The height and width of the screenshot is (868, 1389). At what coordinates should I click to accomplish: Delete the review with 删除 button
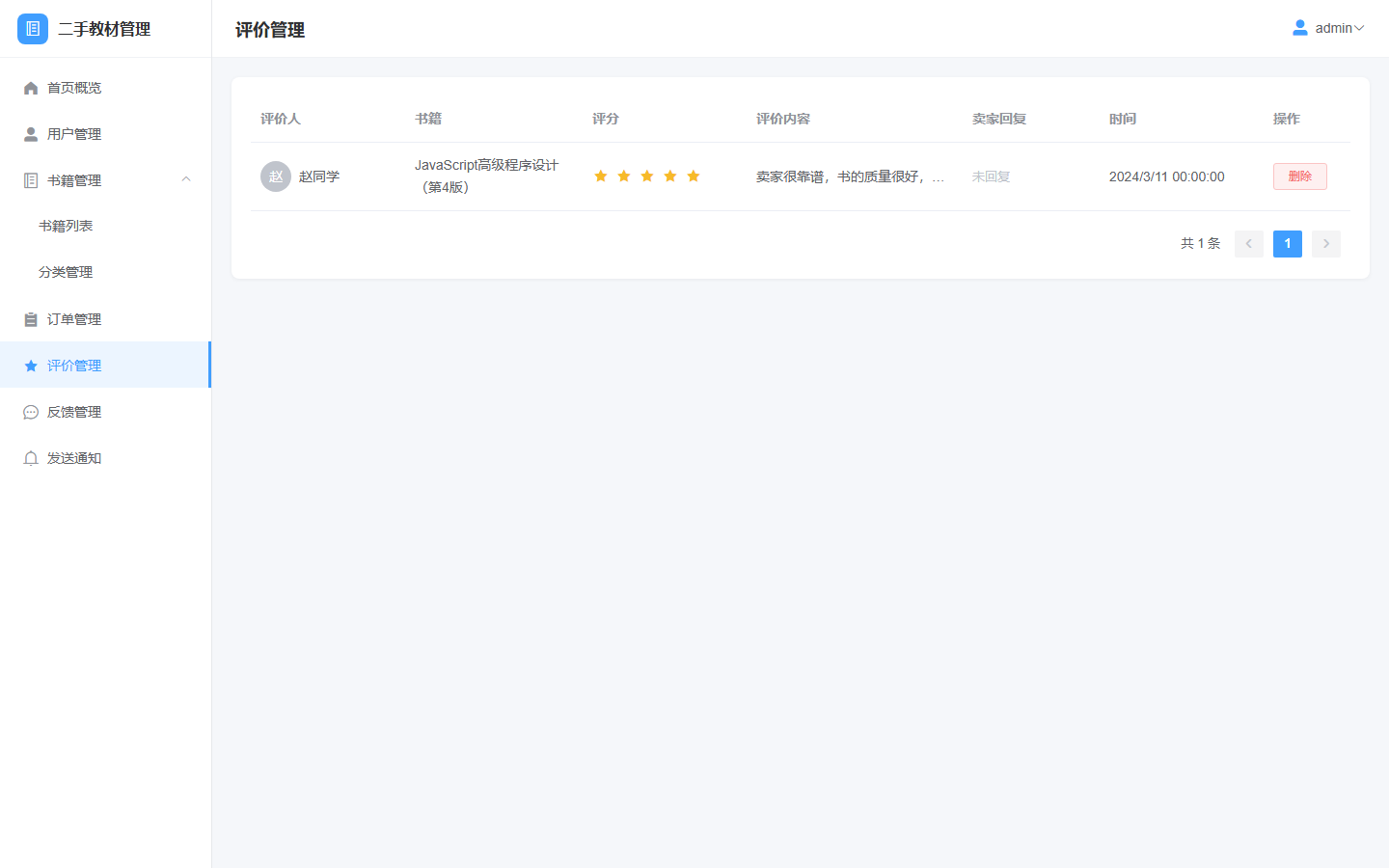click(1300, 176)
